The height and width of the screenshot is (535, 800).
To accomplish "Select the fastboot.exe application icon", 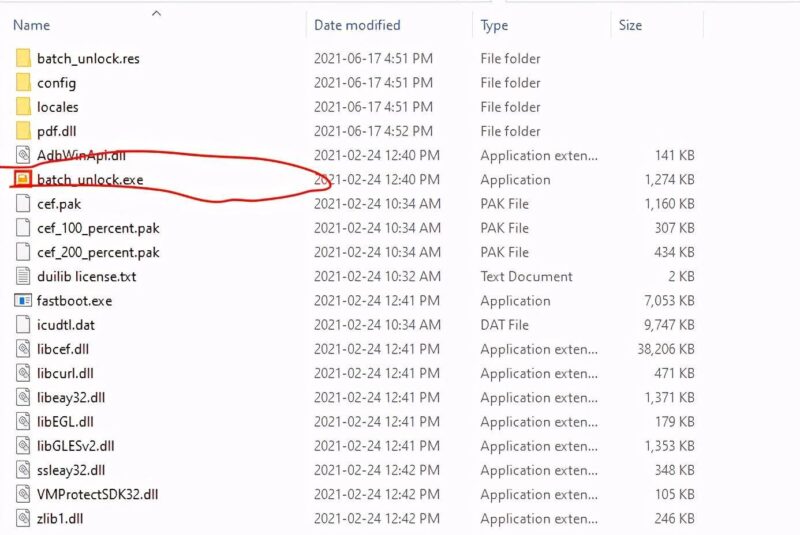I will coord(23,301).
